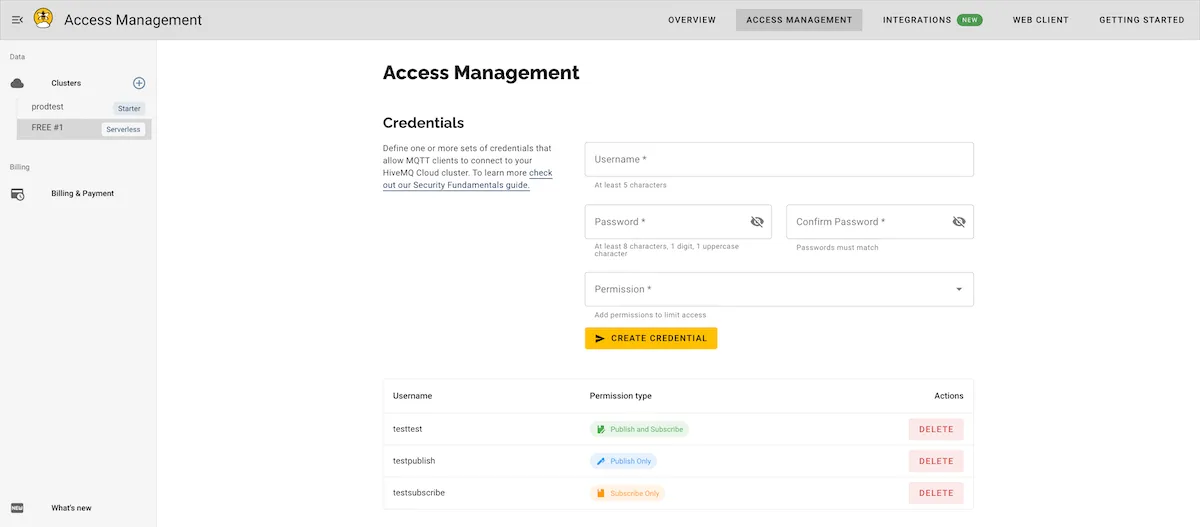Open the Permission dropdown
This screenshot has width=1200, height=527.
(x=779, y=289)
